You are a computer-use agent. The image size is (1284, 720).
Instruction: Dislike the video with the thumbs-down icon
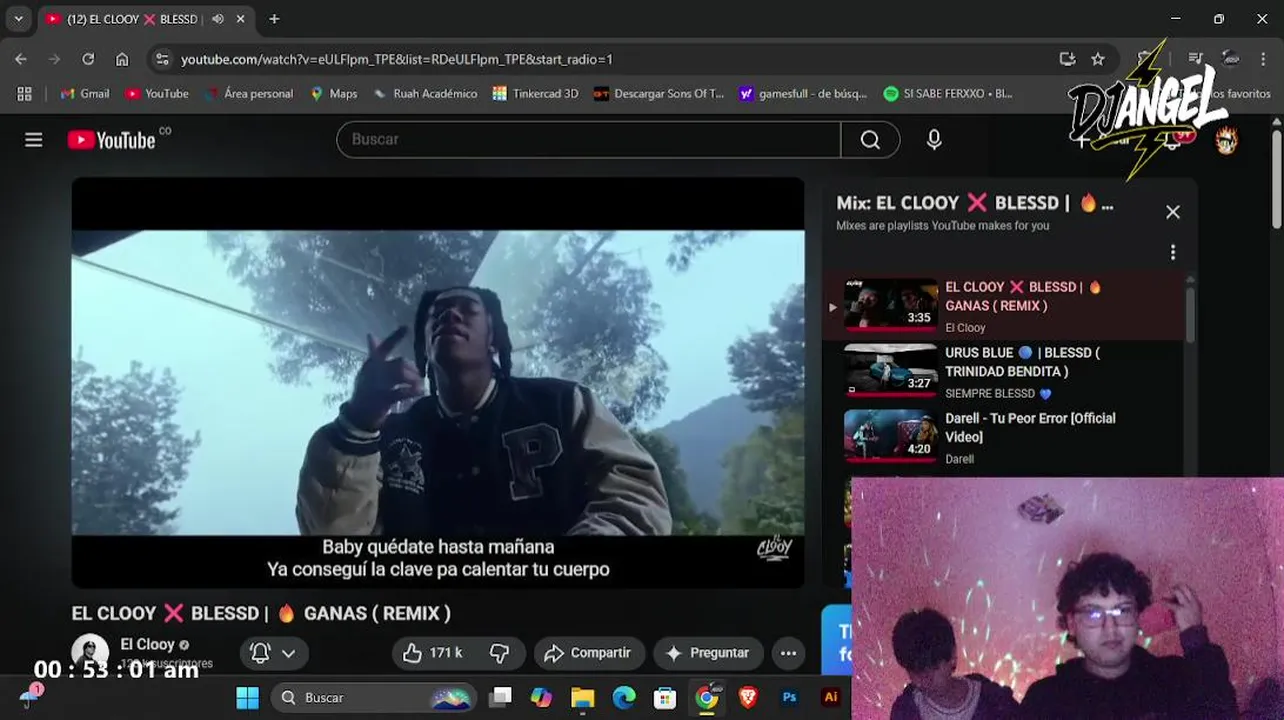click(x=500, y=653)
